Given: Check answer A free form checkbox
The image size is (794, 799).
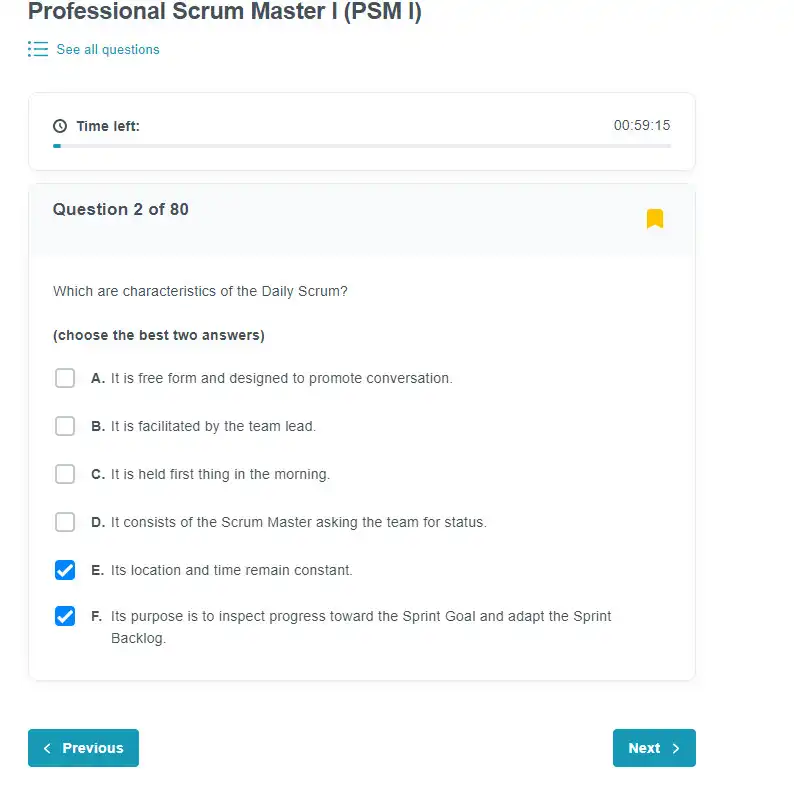Looking at the screenshot, I should click(x=65, y=378).
